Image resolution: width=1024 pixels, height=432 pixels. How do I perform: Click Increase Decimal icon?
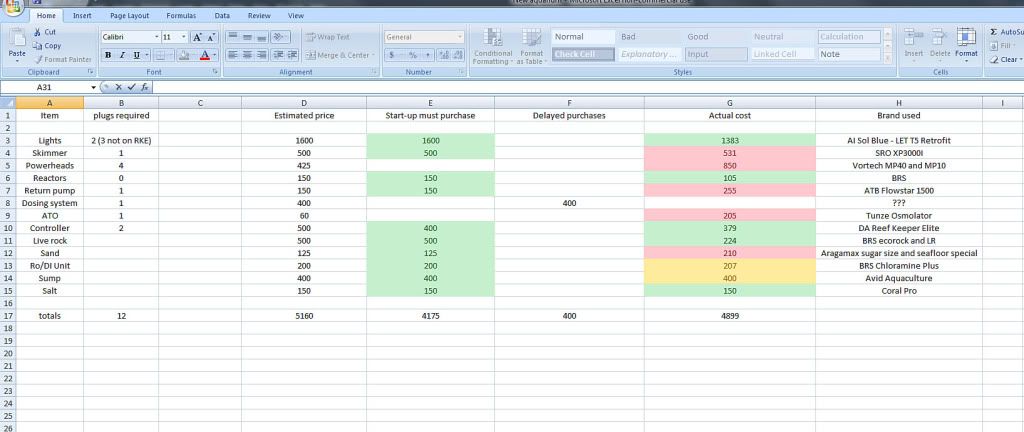(x=443, y=55)
